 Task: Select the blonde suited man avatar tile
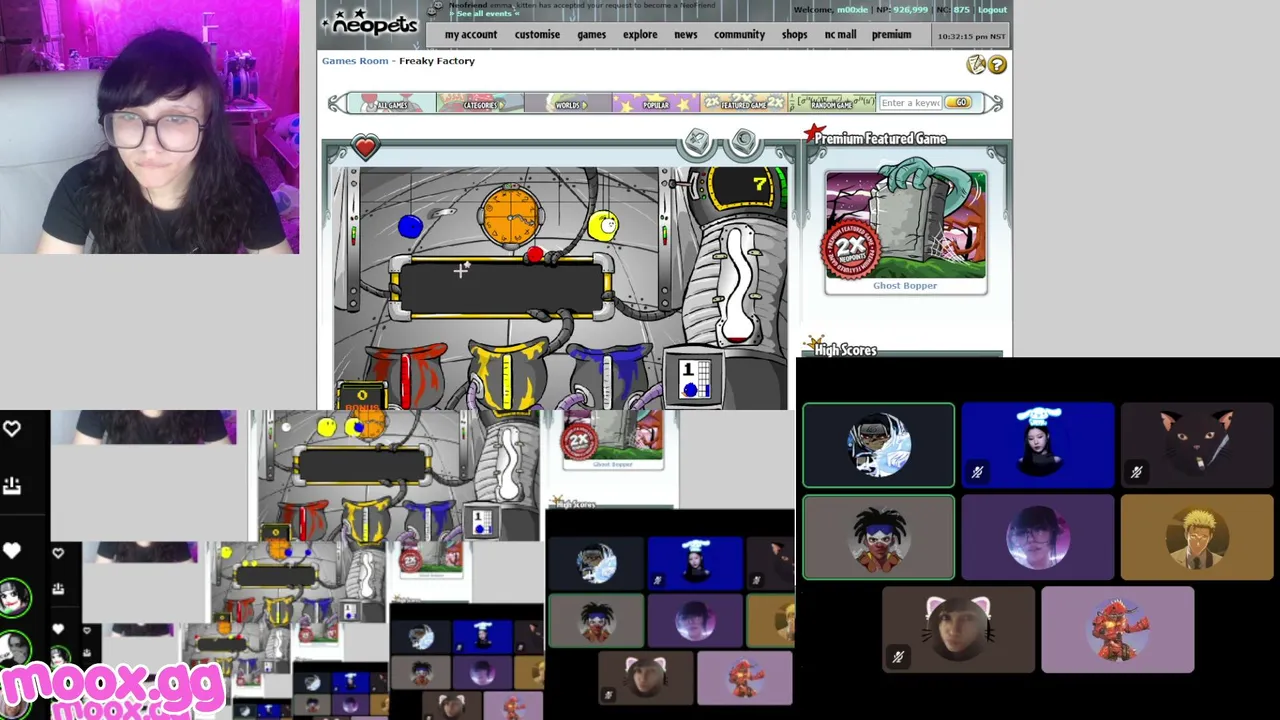[1197, 538]
